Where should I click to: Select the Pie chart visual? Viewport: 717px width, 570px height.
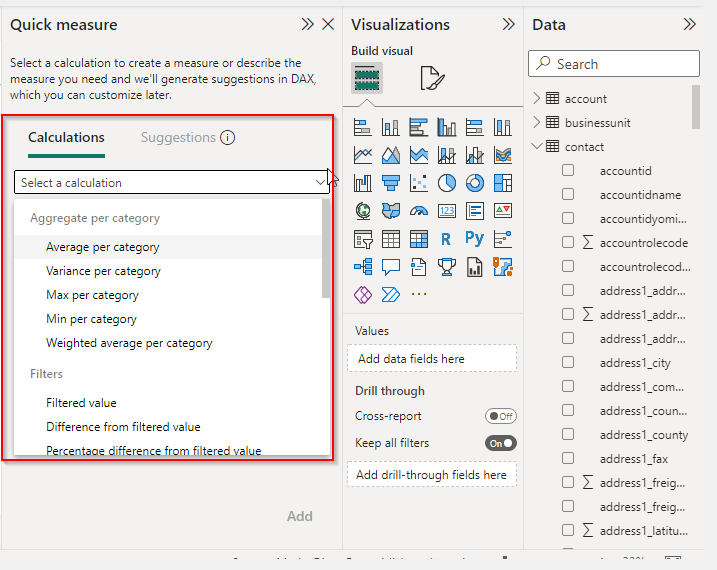click(447, 183)
